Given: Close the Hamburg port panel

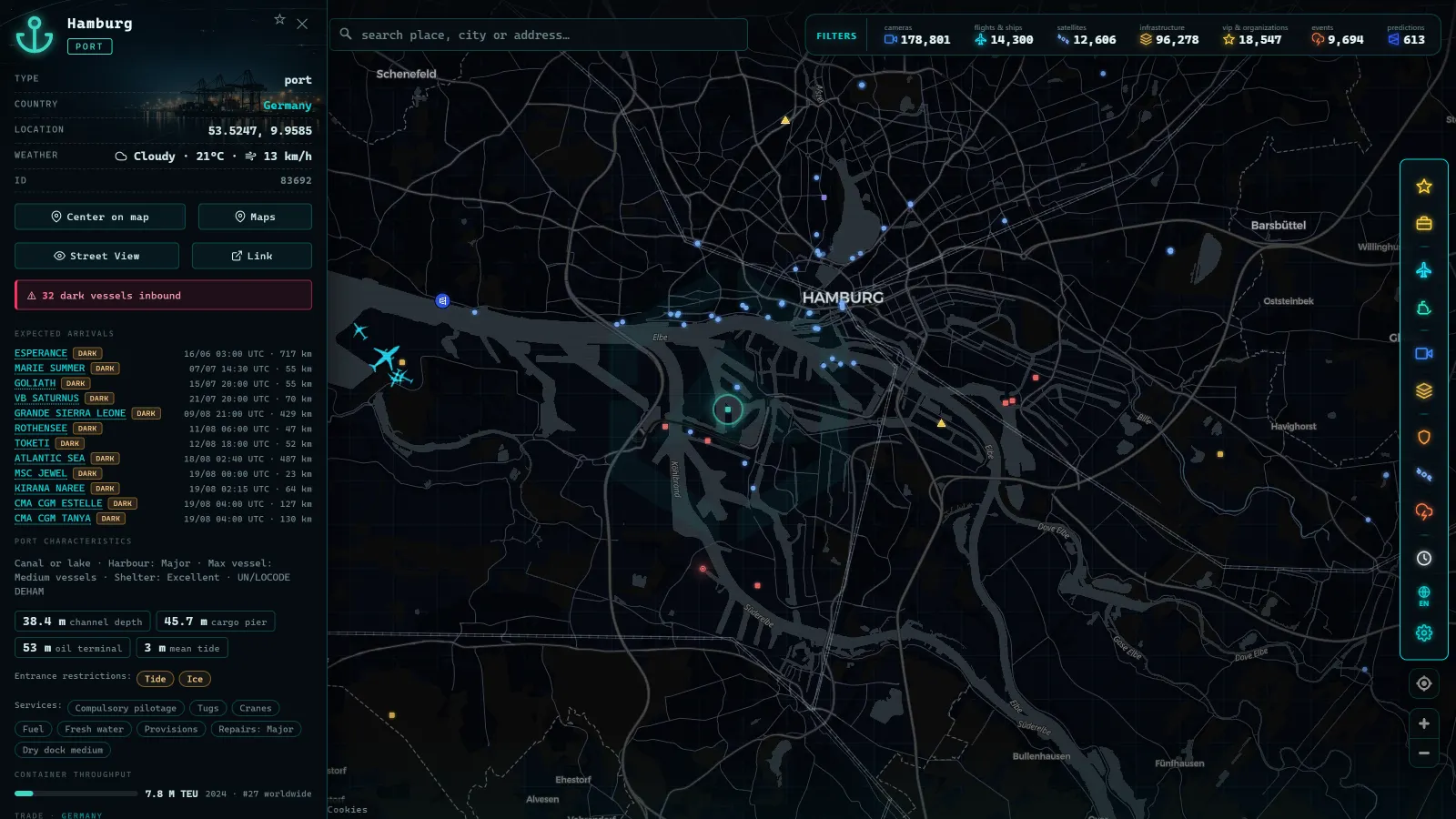Looking at the screenshot, I should point(302,24).
